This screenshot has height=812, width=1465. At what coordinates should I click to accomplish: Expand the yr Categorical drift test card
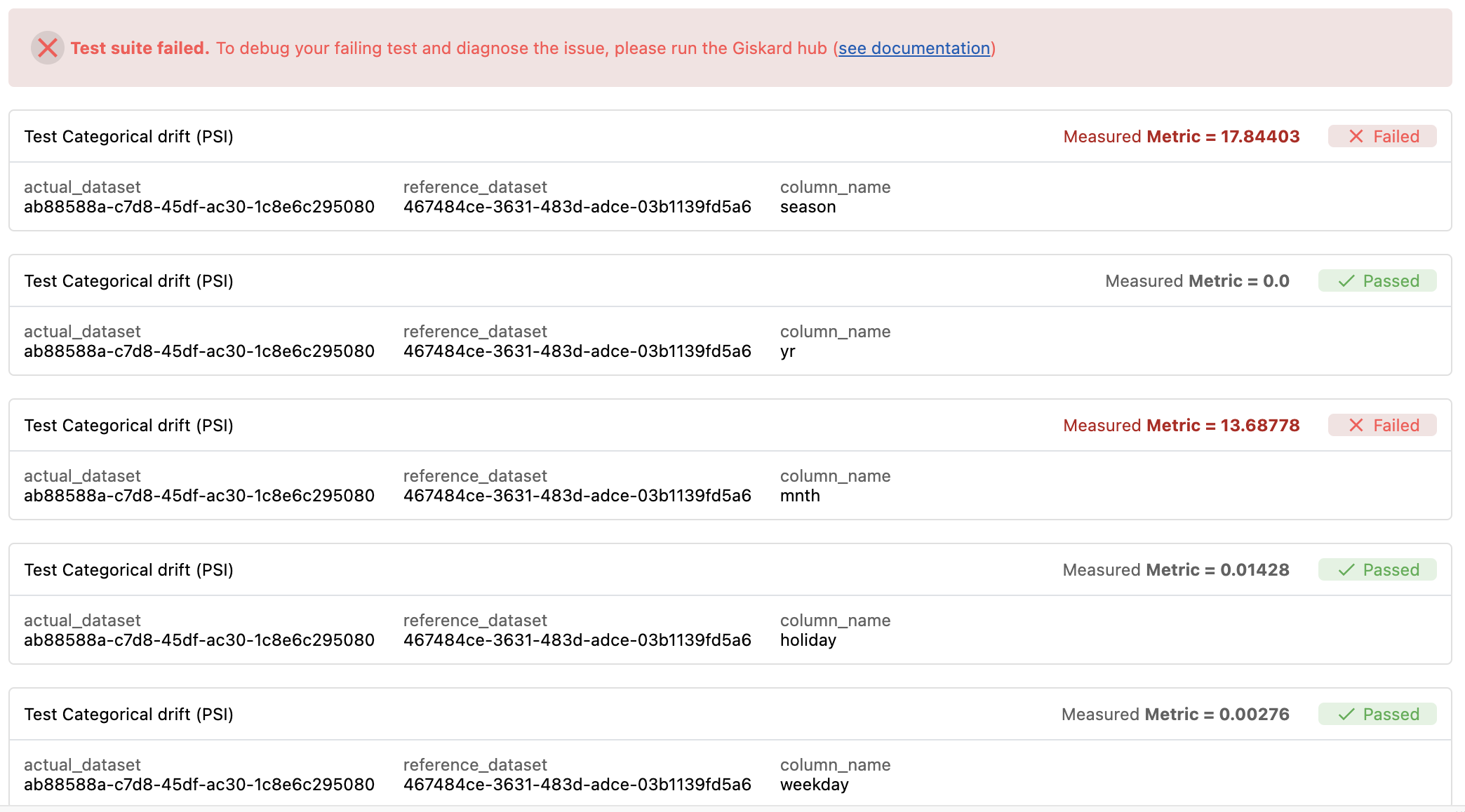(x=129, y=280)
